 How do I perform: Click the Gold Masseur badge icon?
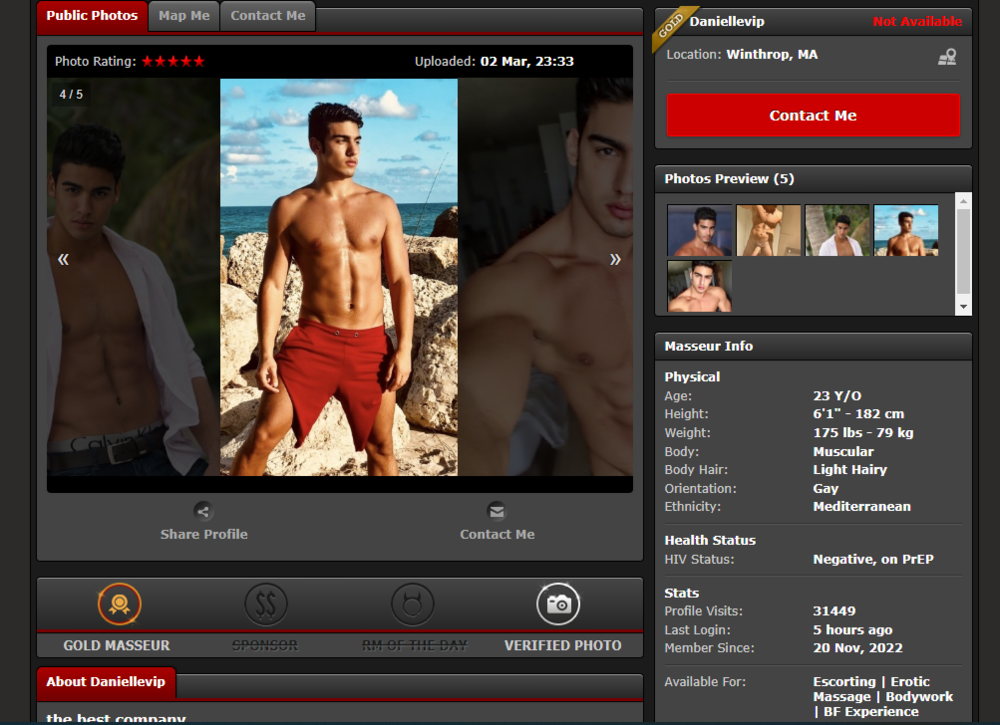click(119, 604)
